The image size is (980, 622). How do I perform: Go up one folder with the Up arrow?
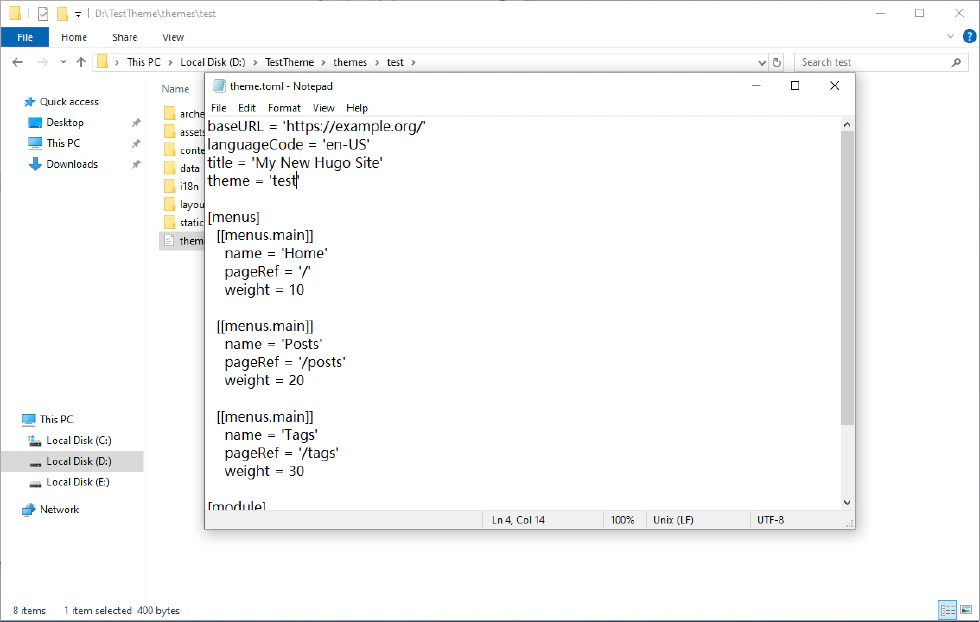pos(81,62)
